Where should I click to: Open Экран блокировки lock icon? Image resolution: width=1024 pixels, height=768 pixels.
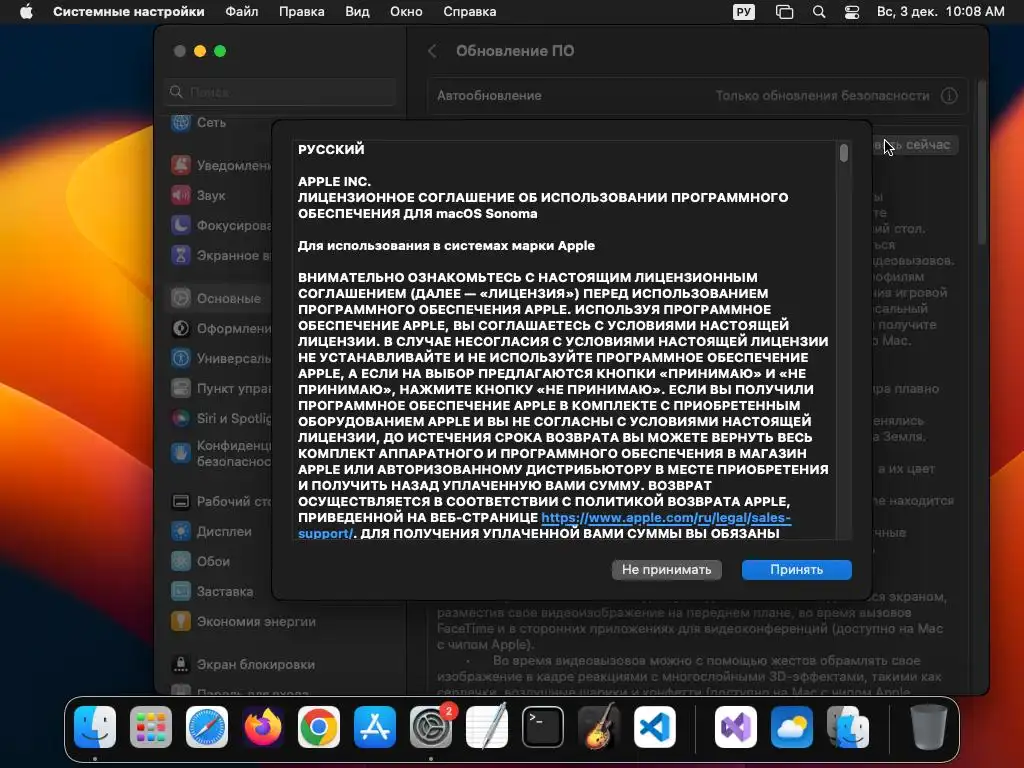[x=181, y=664]
